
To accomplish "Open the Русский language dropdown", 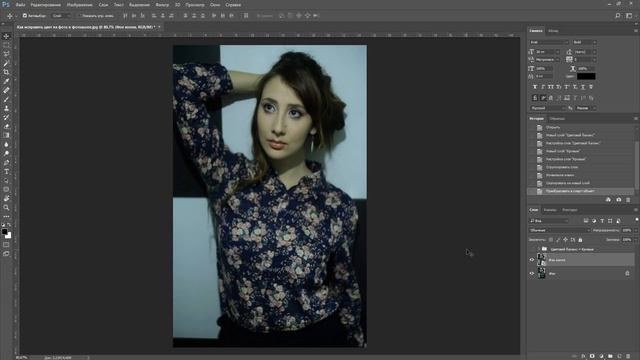I will point(547,108).
